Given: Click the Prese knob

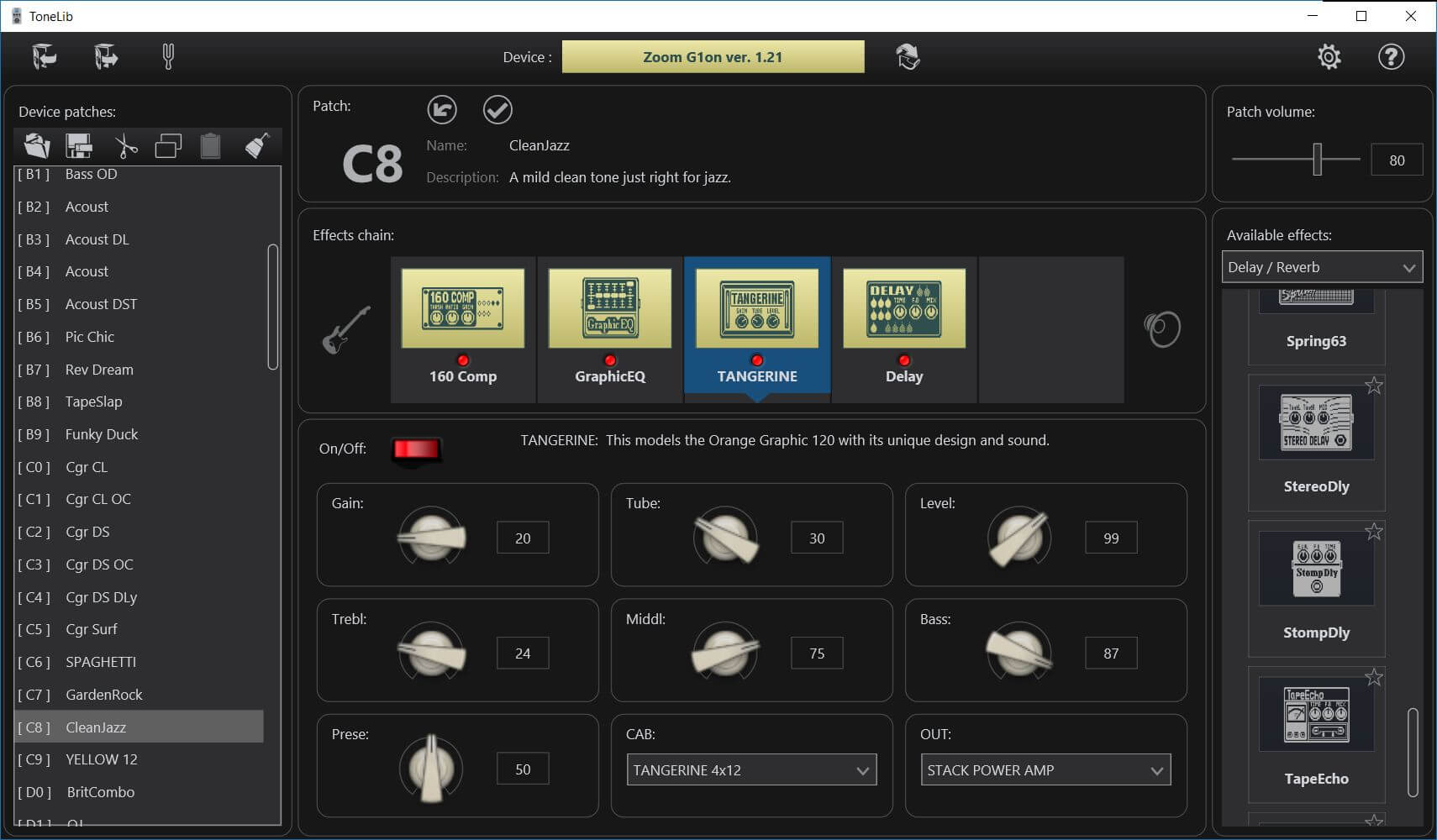Looking at the screenshot, I should [x=431, y=767].
